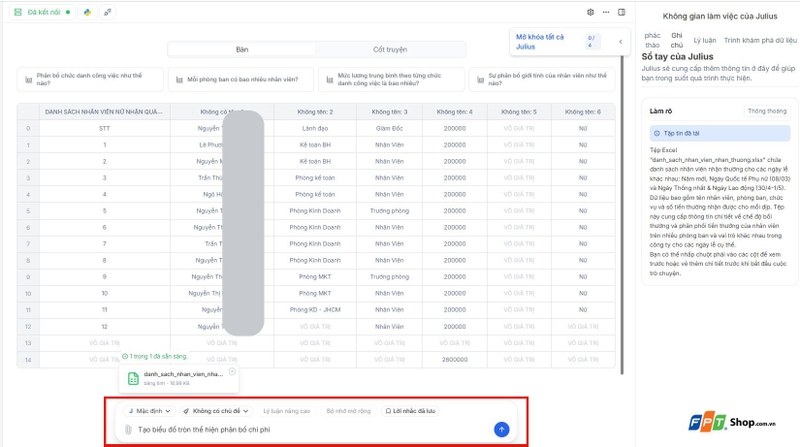
Task: Open the three-dot more options menu
Action: pyautogui.click(x=606, y=12)
